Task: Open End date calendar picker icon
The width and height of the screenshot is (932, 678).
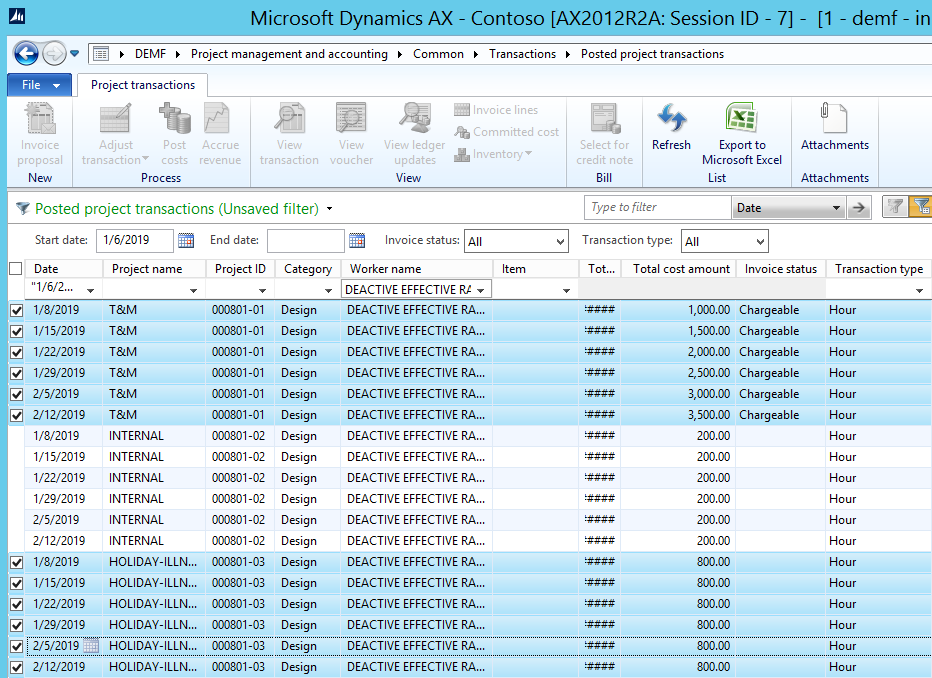Action: point(358,240)
